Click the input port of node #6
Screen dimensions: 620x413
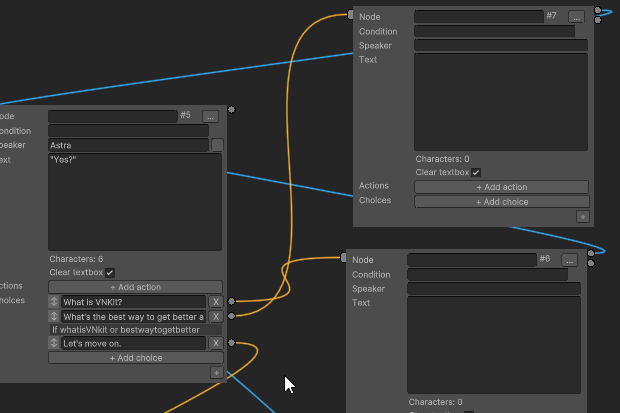[x=344, y=258]
